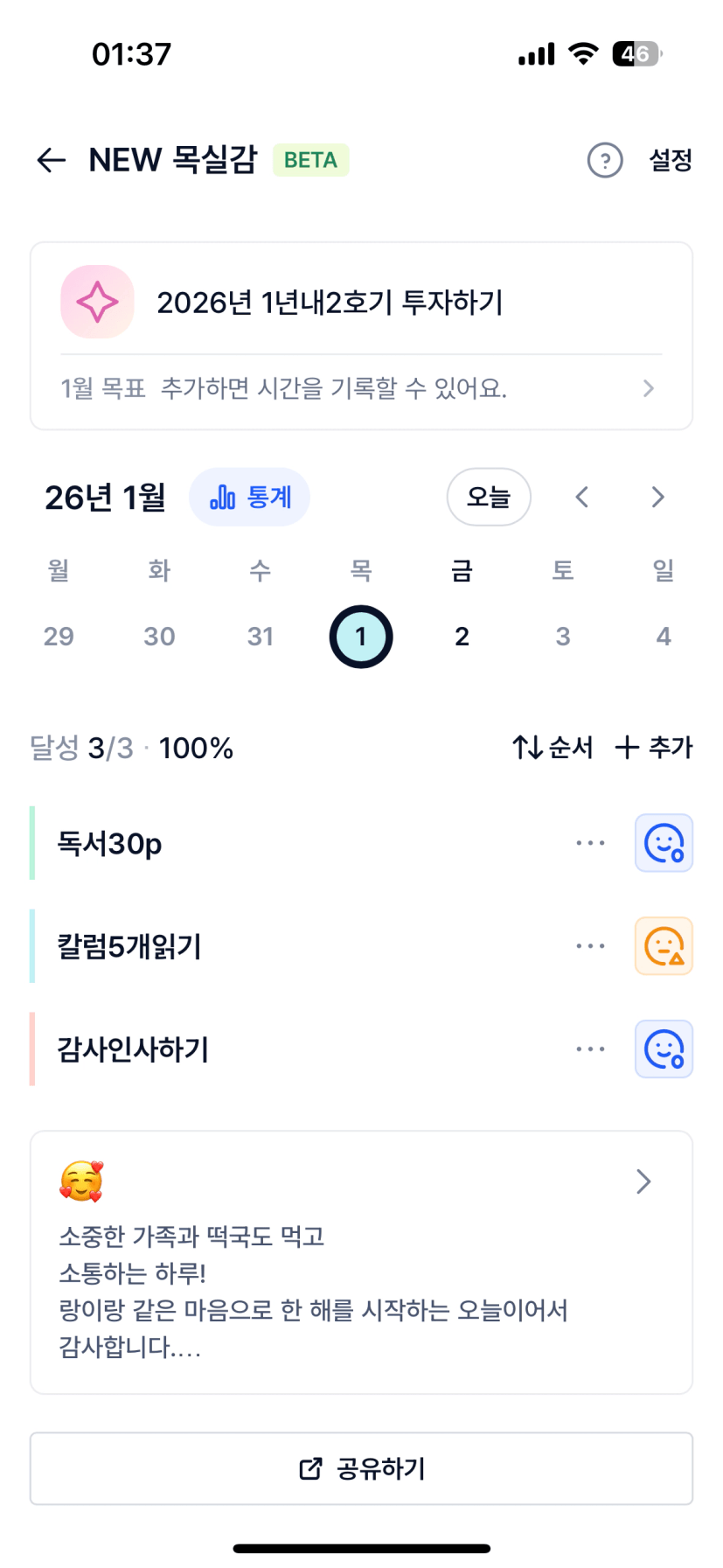Tap the back arrow icon

[x=52, y=160]
